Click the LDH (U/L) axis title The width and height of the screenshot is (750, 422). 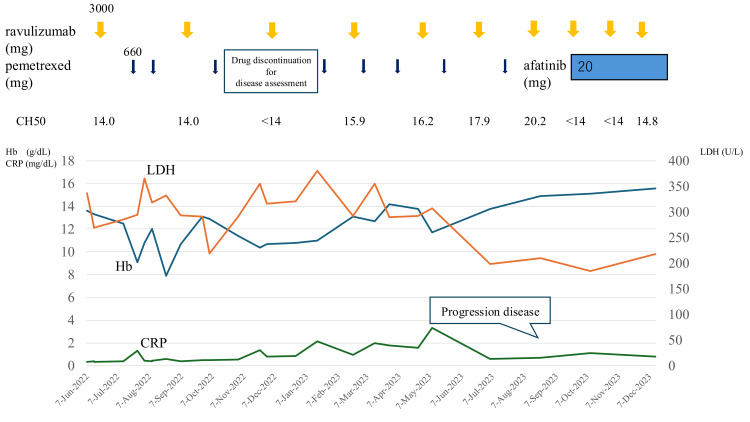[x=721, y=152]
